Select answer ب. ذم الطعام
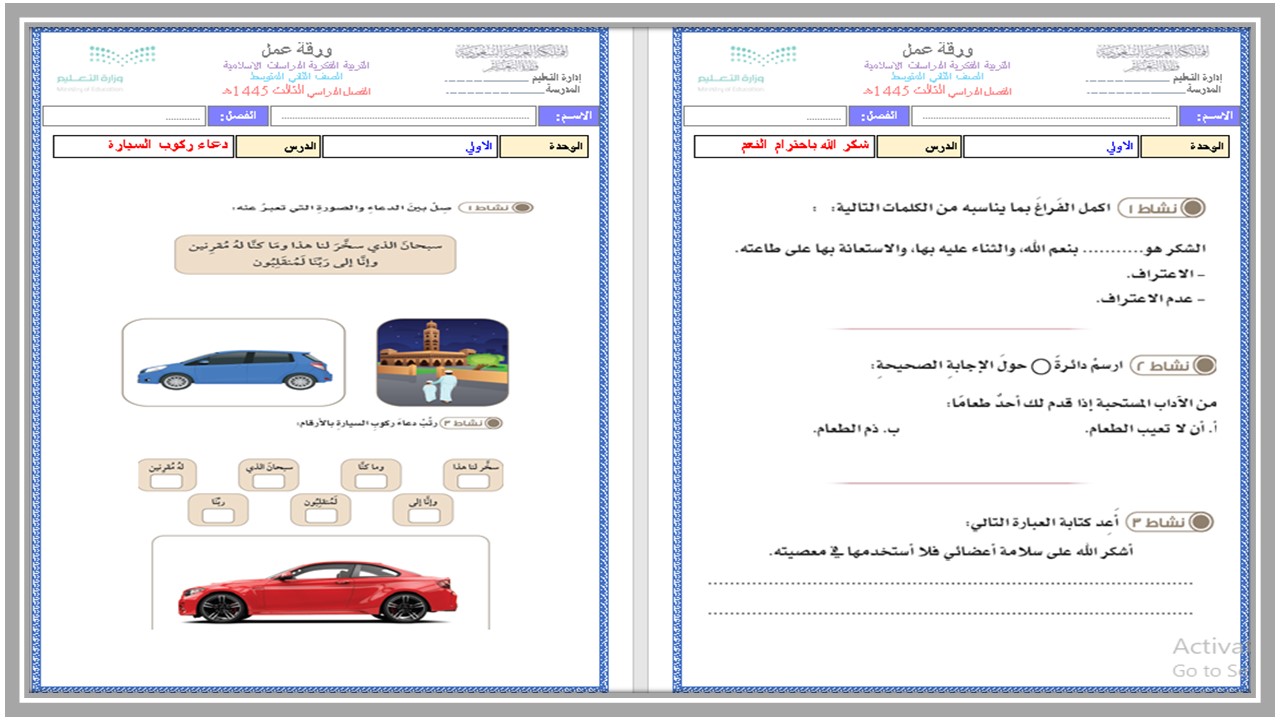Viewport: 1280px width, 720px height. (x=856, y=430)
